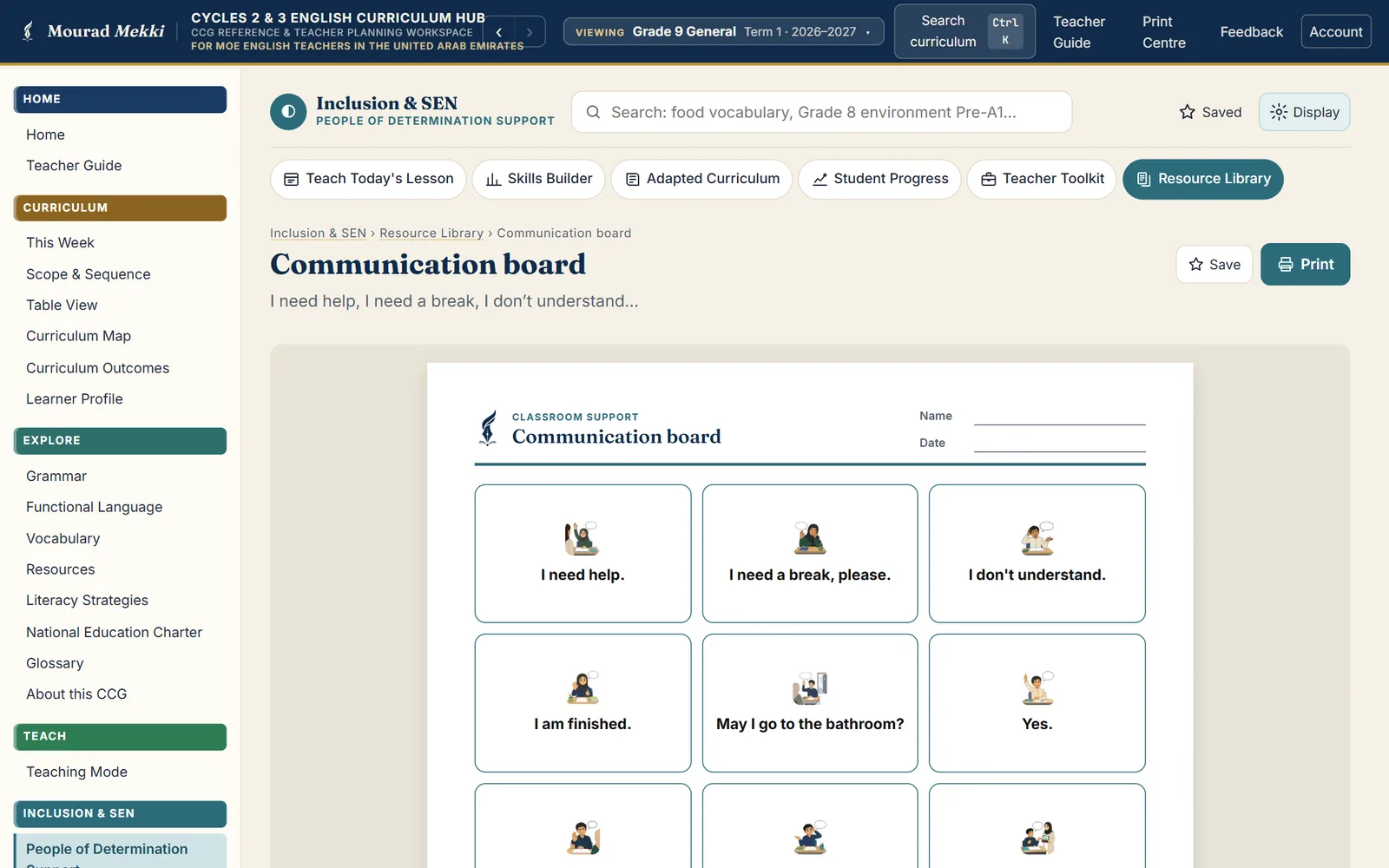Collapse the INCLUSION & SEN sidebar section
This screenshot has width=1389, height=868.
(121, 813)
